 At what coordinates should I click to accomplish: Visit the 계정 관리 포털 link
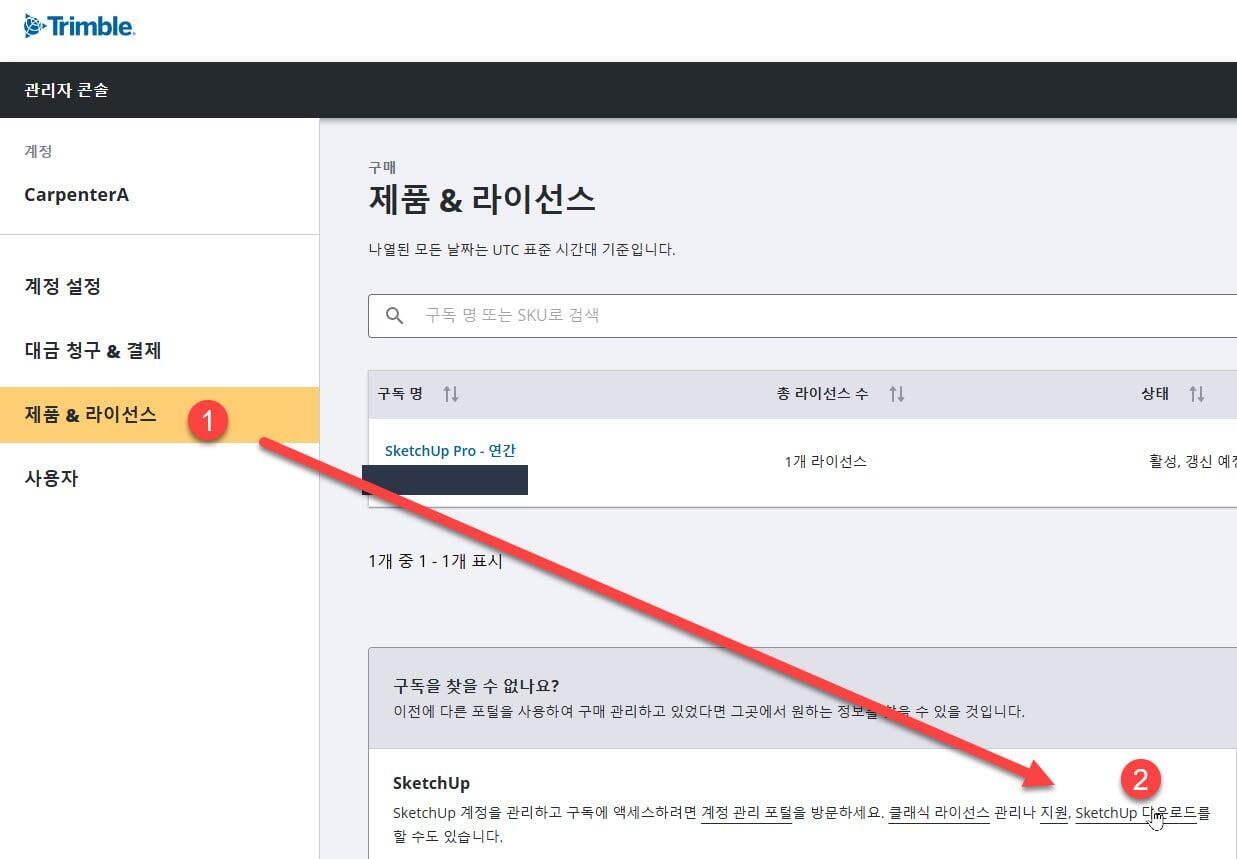click(x=746, y=813)
